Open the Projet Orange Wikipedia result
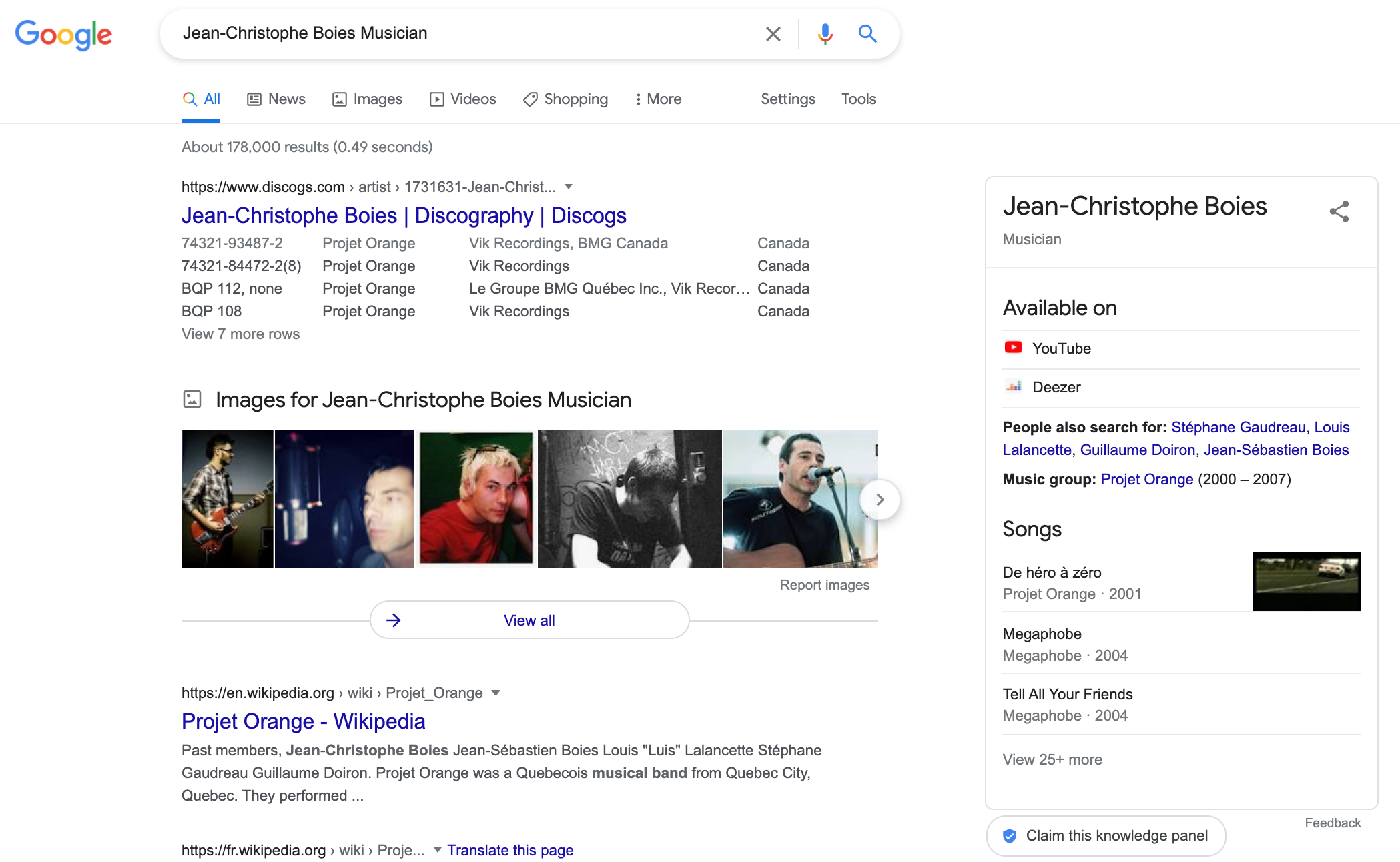This screenshot has width=1400, height=862. click(x=302, y=721)
